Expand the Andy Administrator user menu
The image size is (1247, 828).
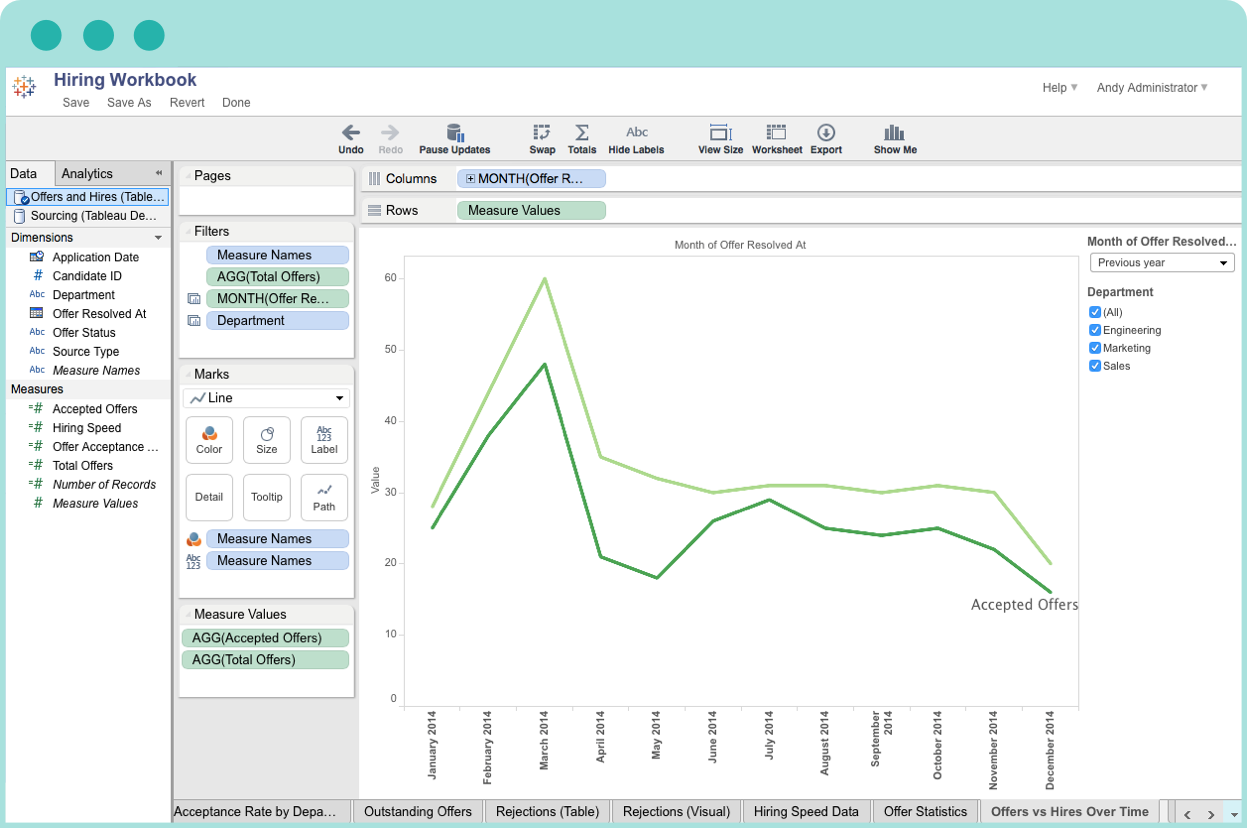(1152, 88)
